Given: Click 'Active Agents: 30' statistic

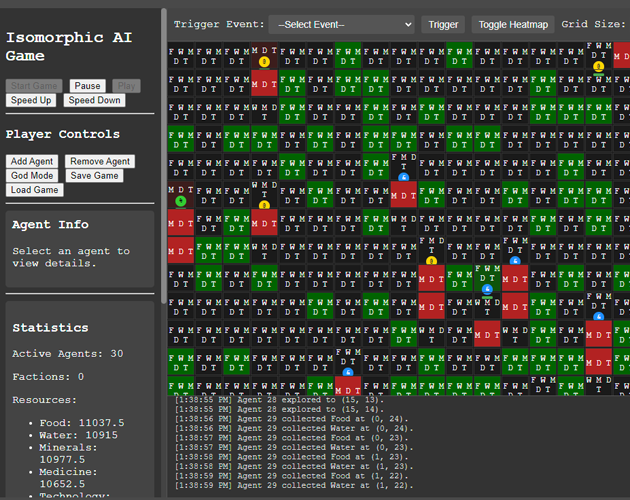Looking at the screenshot, I should [68, 354].
